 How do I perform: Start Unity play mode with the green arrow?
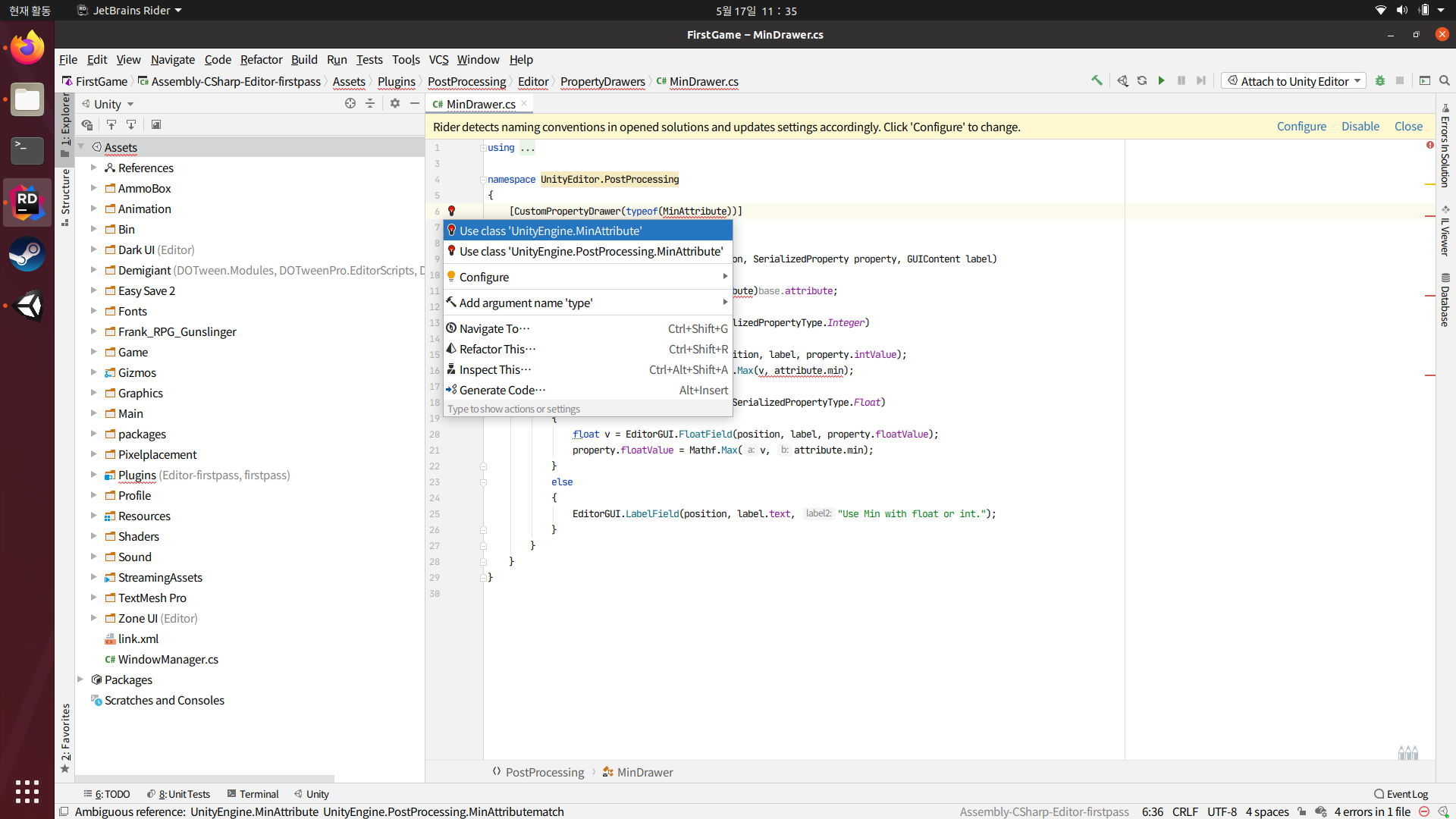click(x=1161, y=80)
